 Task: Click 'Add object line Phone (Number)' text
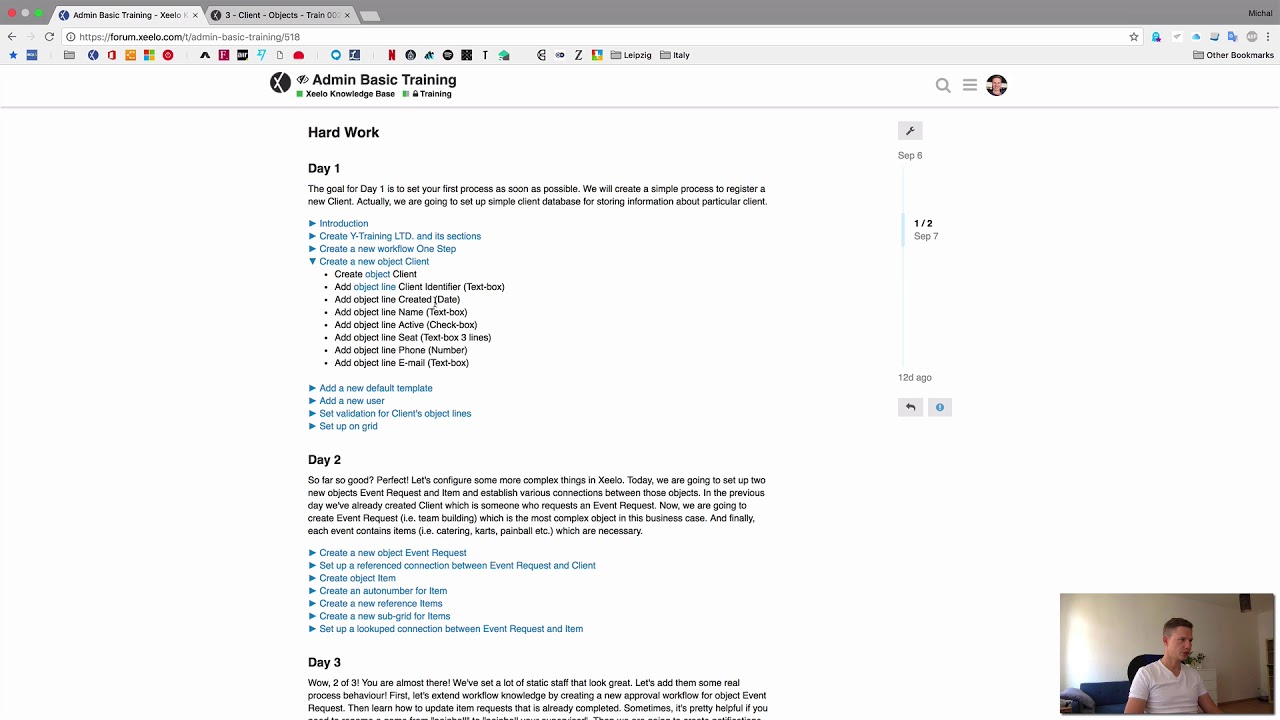[401, 350]
